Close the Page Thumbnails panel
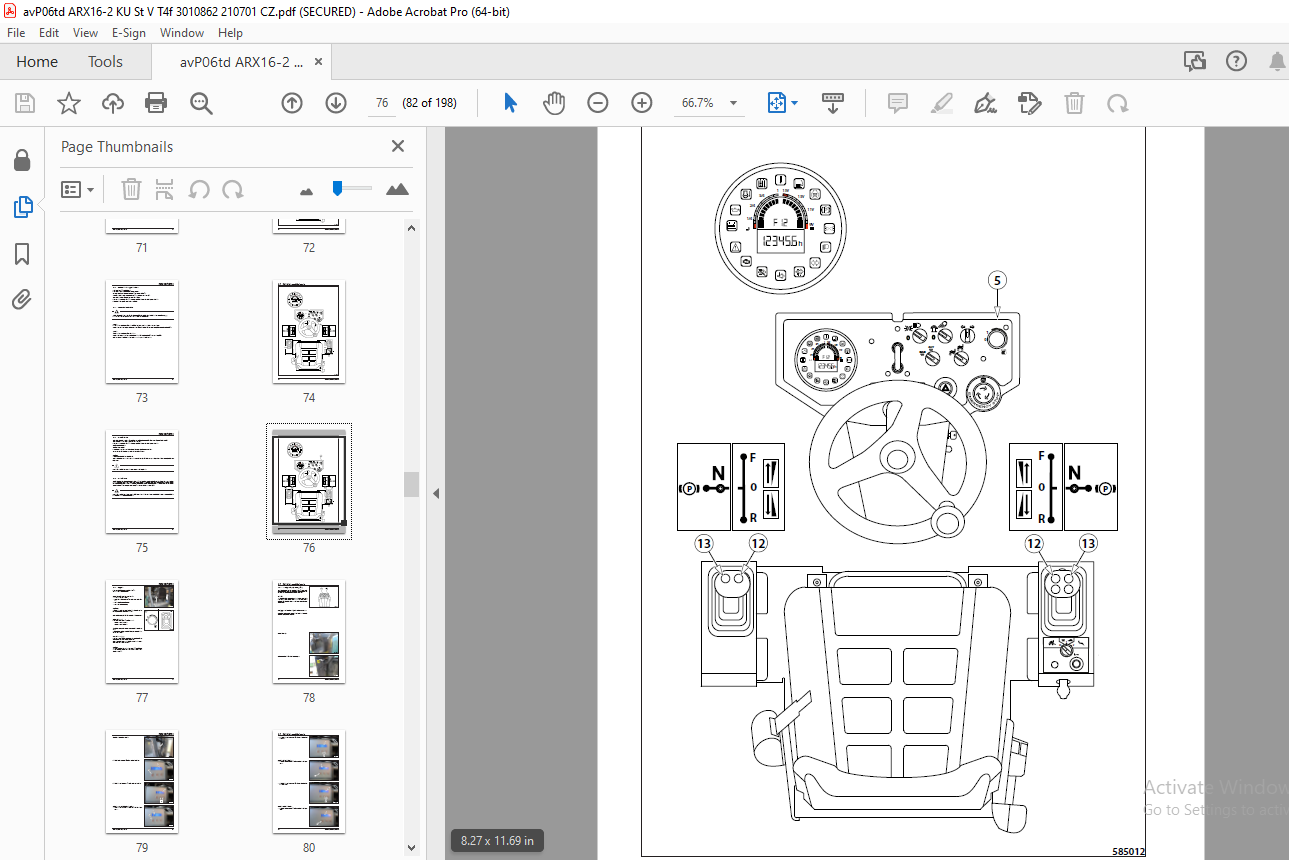The width and height of the screenshot is (1289, 860). click(398, 146)
